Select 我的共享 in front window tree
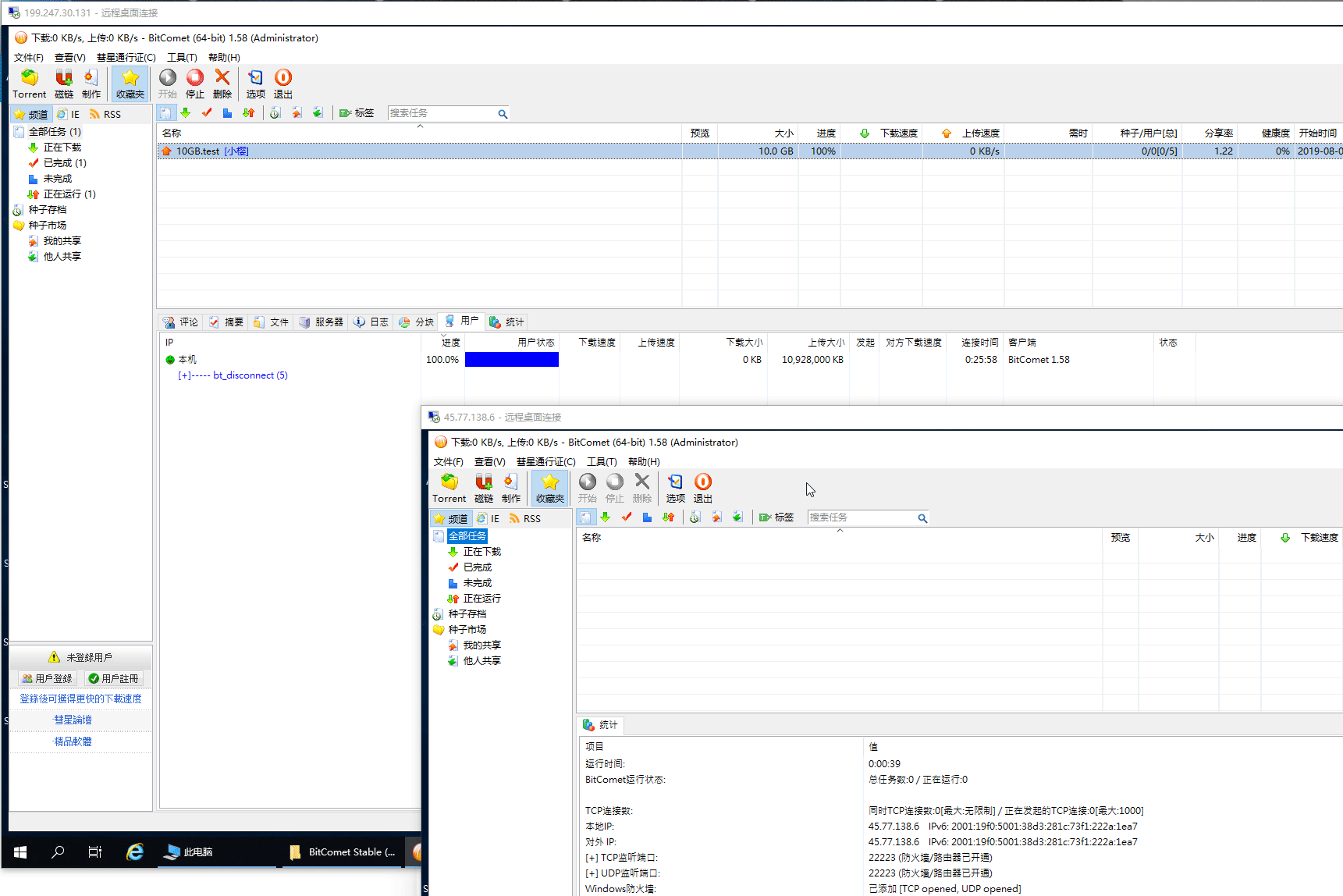Screen dimensions: 1343x896 pos(482,645)
